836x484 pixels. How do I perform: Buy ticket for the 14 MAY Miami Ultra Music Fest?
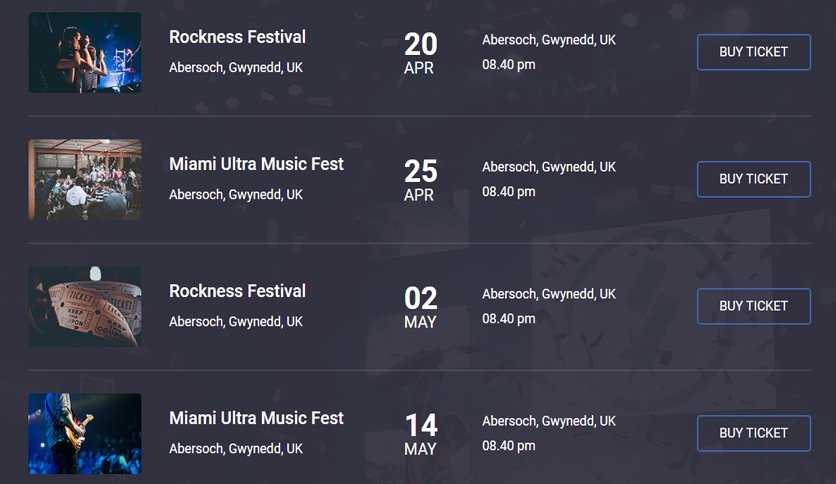point(753,433)
